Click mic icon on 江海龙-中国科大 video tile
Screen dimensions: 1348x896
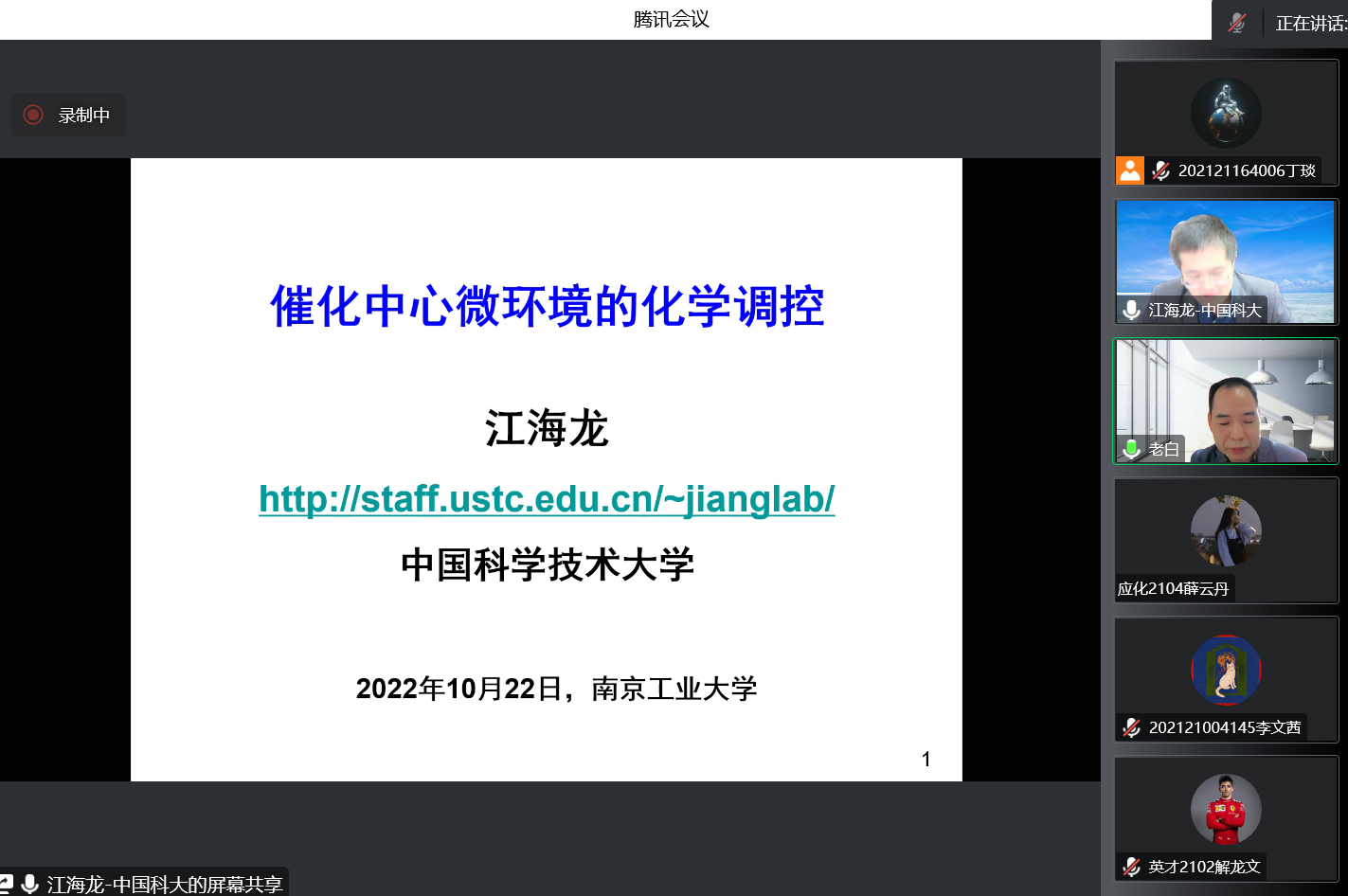(1131, 310)
